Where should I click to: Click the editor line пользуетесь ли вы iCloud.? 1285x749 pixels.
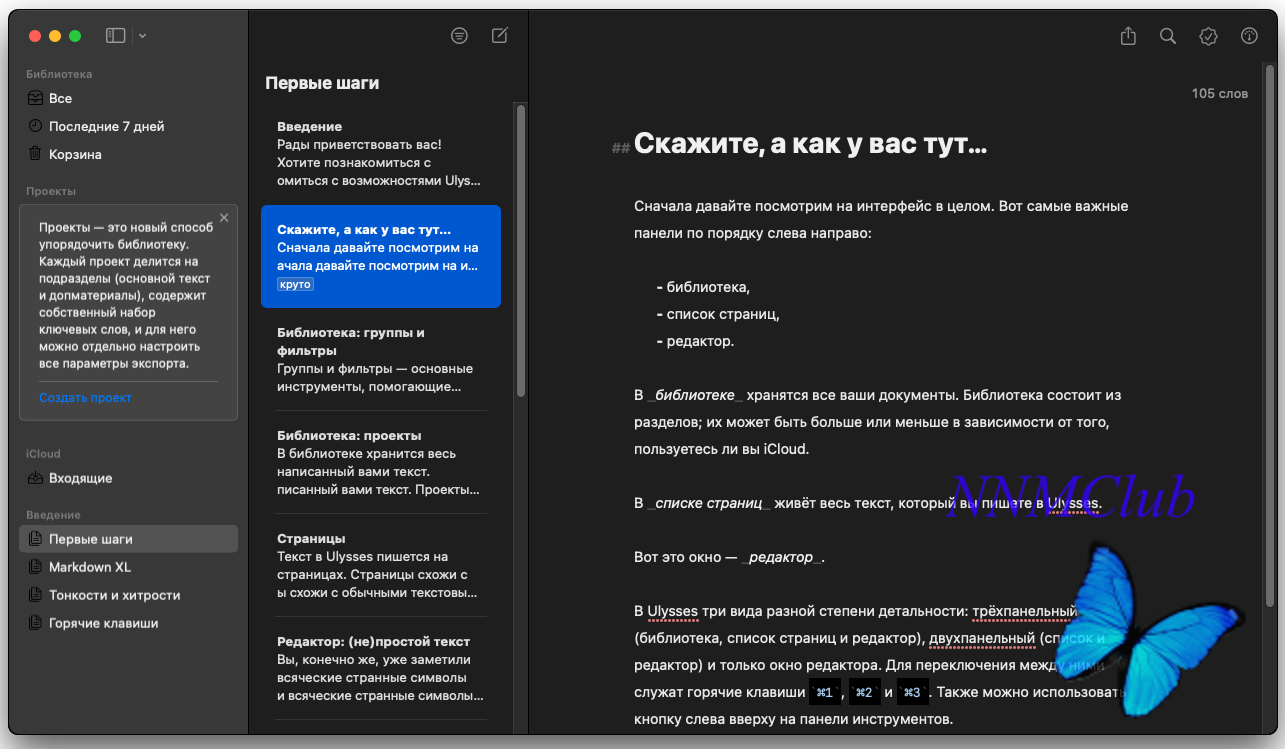click(722, 449)
